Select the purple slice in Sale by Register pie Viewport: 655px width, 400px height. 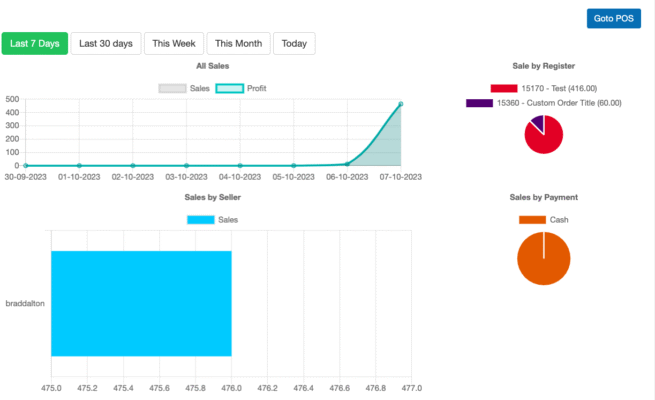537,122
